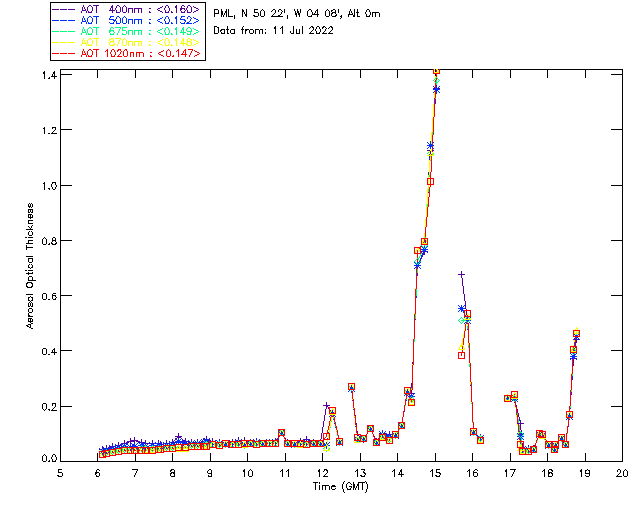Click the x-axis tick label 10
The image size is (640, 512).
[247, 473]
